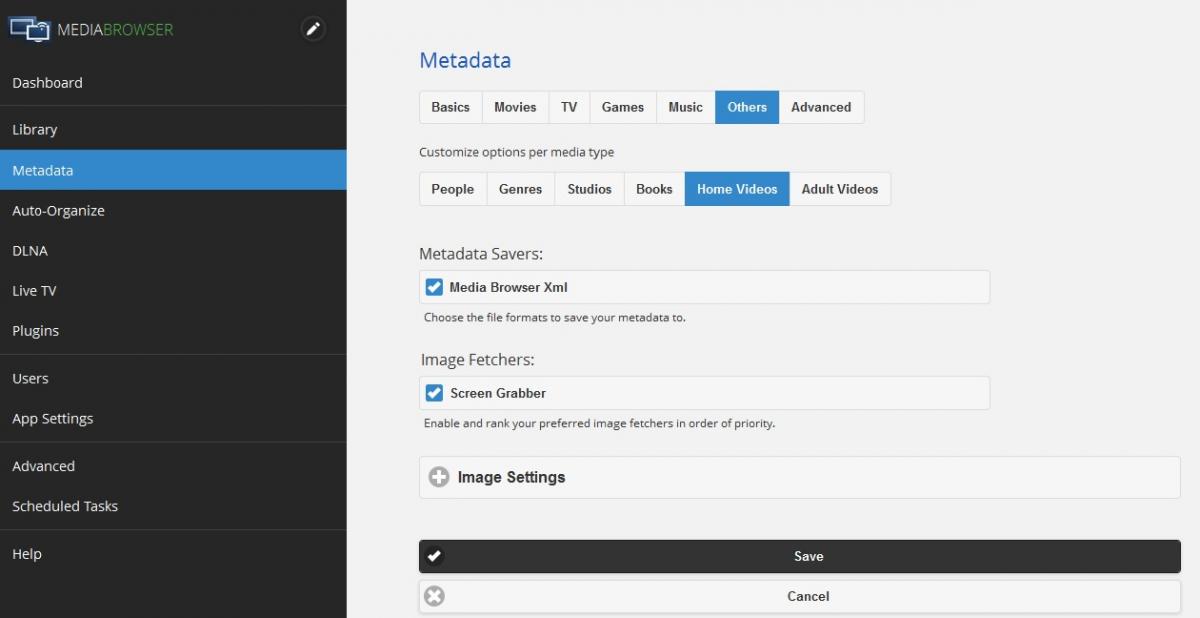Open Scheduled Tasks in sidebar
1200x618 pixels.
click(x=65, y=506)
